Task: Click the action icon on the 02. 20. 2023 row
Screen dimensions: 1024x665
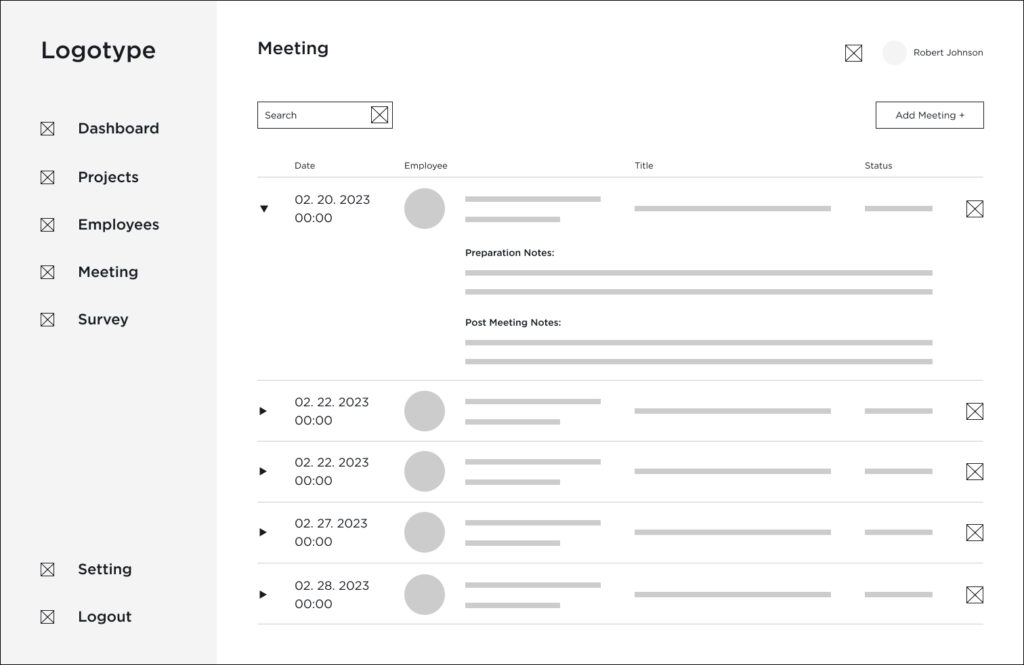Action: [974, 209]
